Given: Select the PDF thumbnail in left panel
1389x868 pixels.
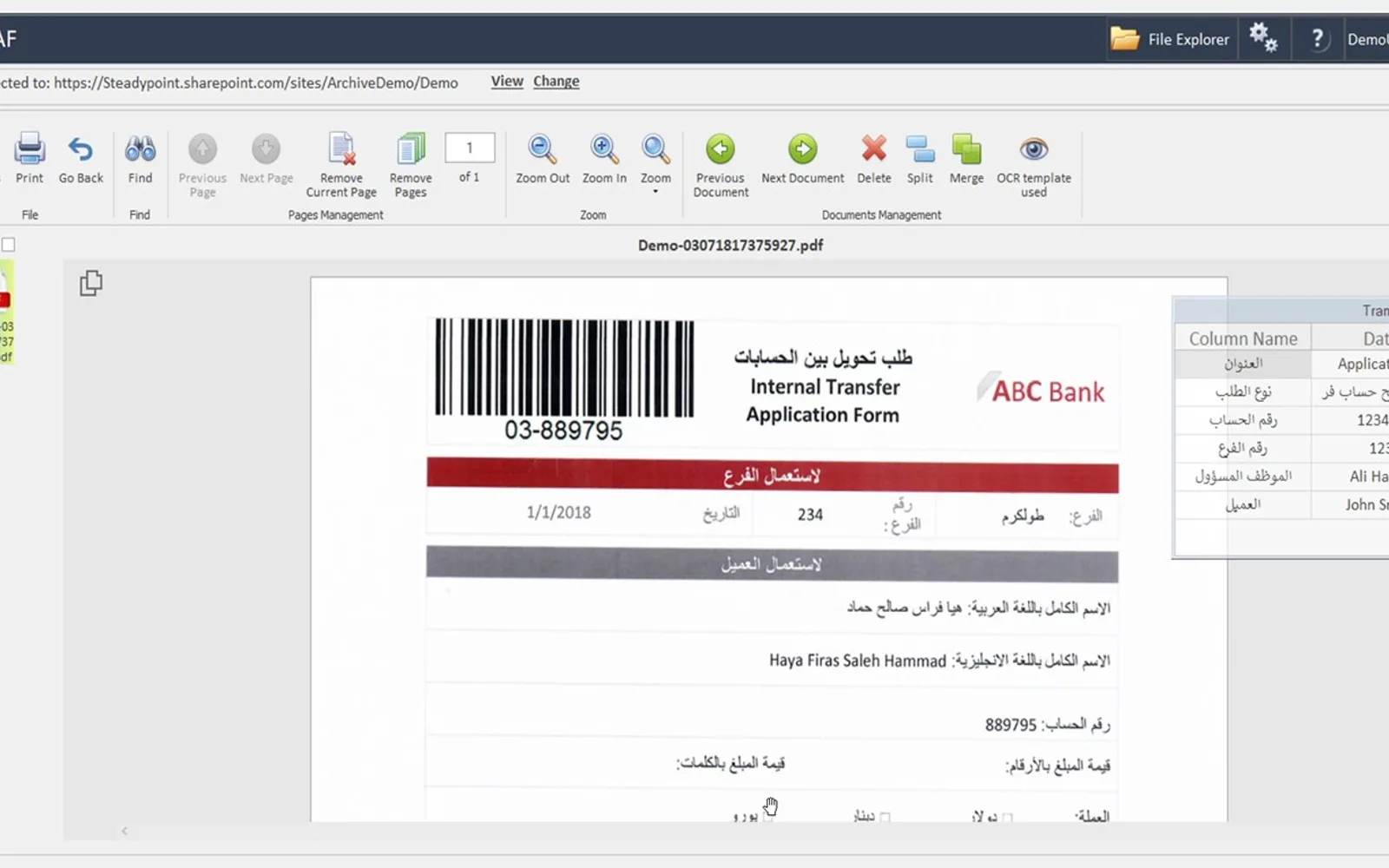Looking at the screenshot, I should (x=6, y=312).
